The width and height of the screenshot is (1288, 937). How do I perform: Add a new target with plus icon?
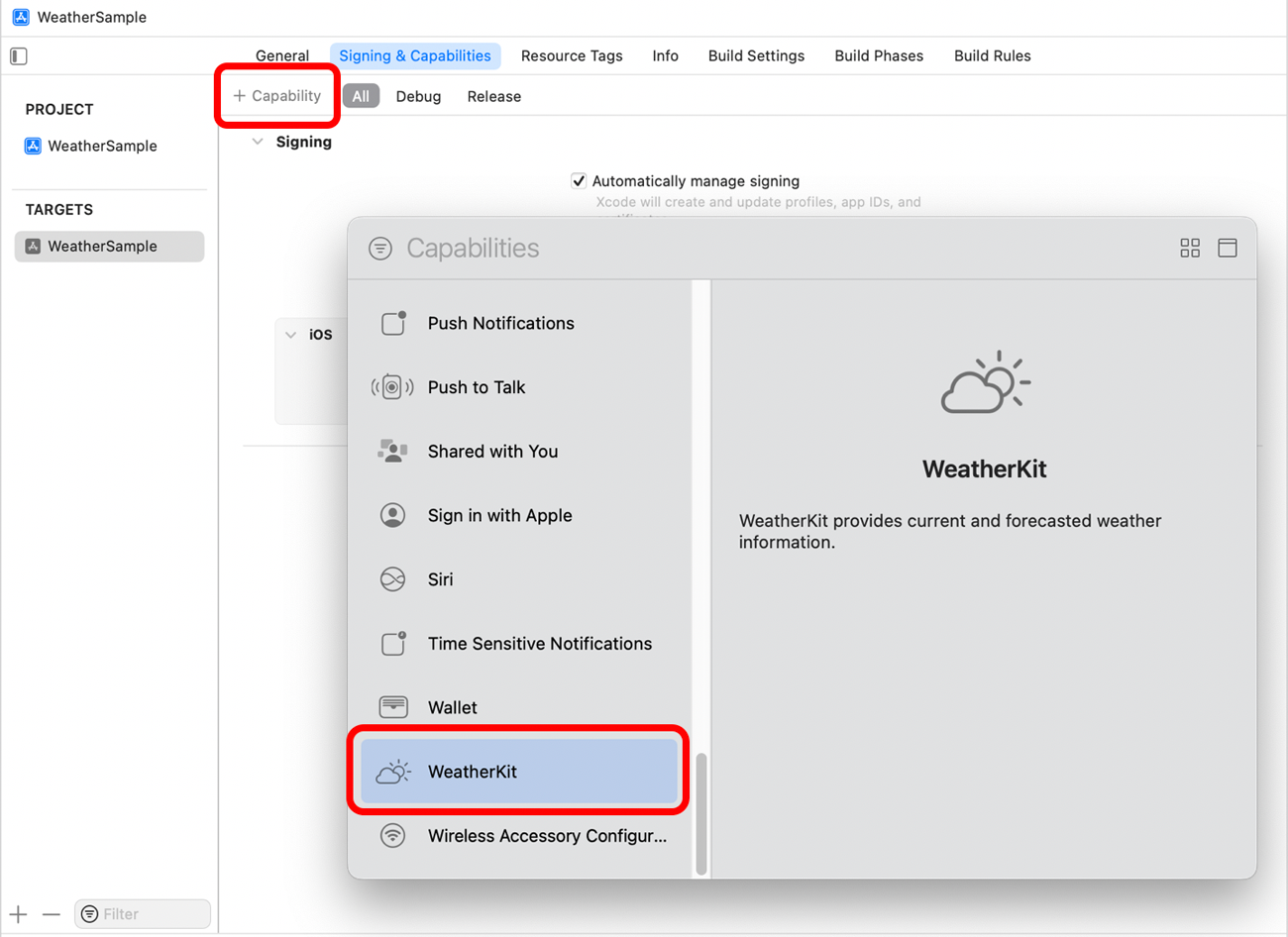click(19, 914)
